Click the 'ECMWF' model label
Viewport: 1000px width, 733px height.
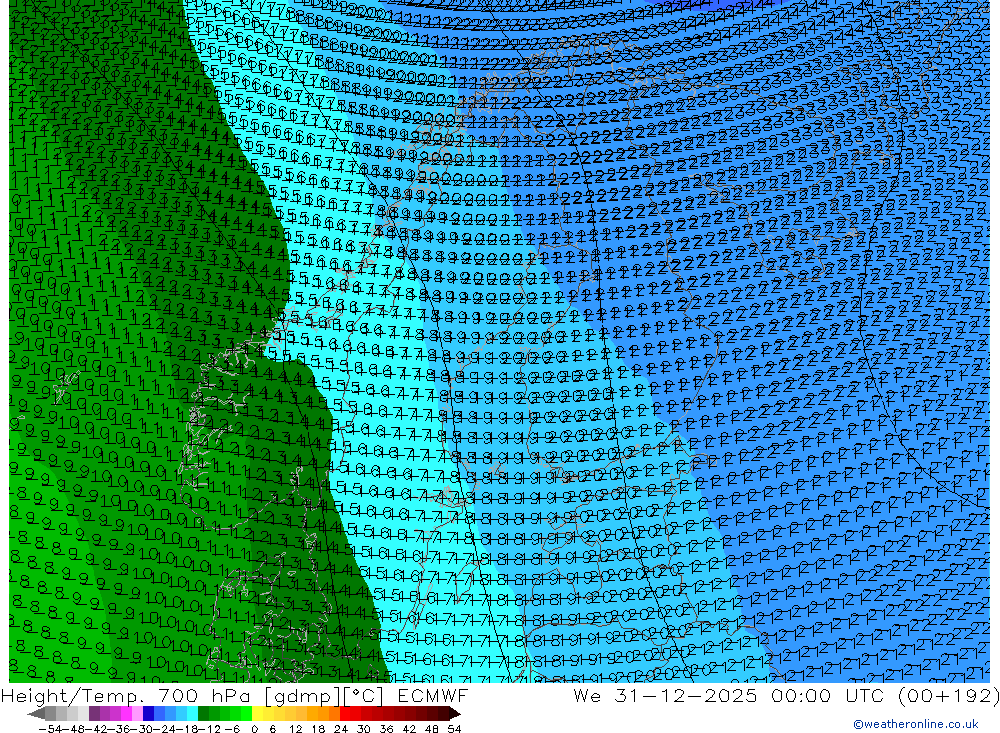pyautogui.click(x=433, y=695)
